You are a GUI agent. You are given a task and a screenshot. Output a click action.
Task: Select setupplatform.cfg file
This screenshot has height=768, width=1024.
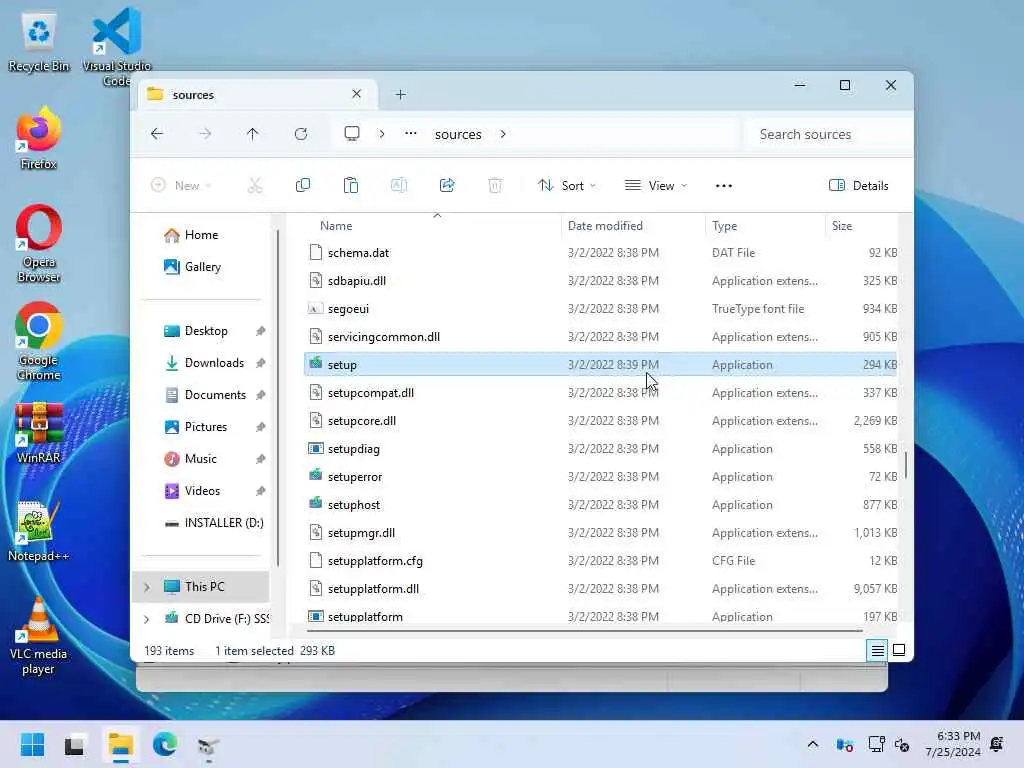pos(600,561)
